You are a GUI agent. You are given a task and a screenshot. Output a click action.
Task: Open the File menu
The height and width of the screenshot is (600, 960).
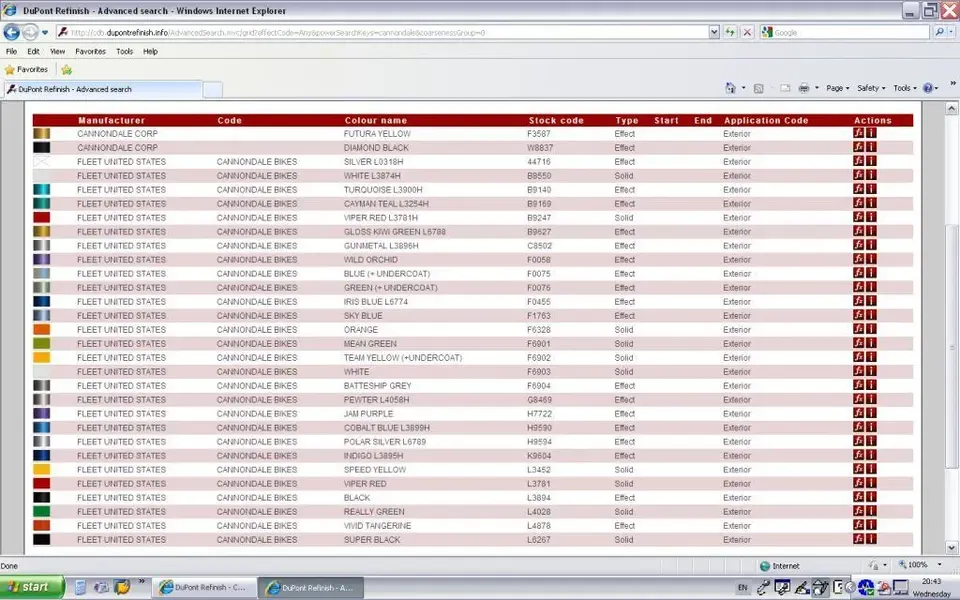pos(12,51)
